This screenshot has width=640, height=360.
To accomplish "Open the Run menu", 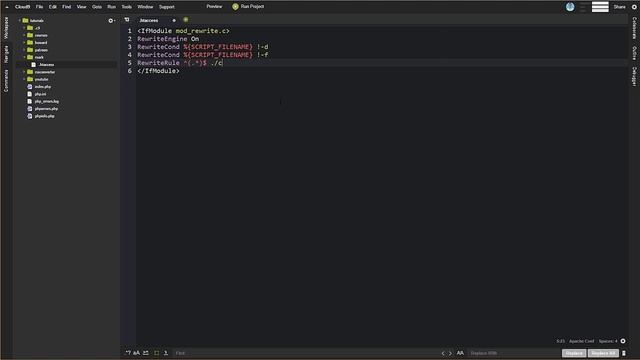I will coord(111,7).
